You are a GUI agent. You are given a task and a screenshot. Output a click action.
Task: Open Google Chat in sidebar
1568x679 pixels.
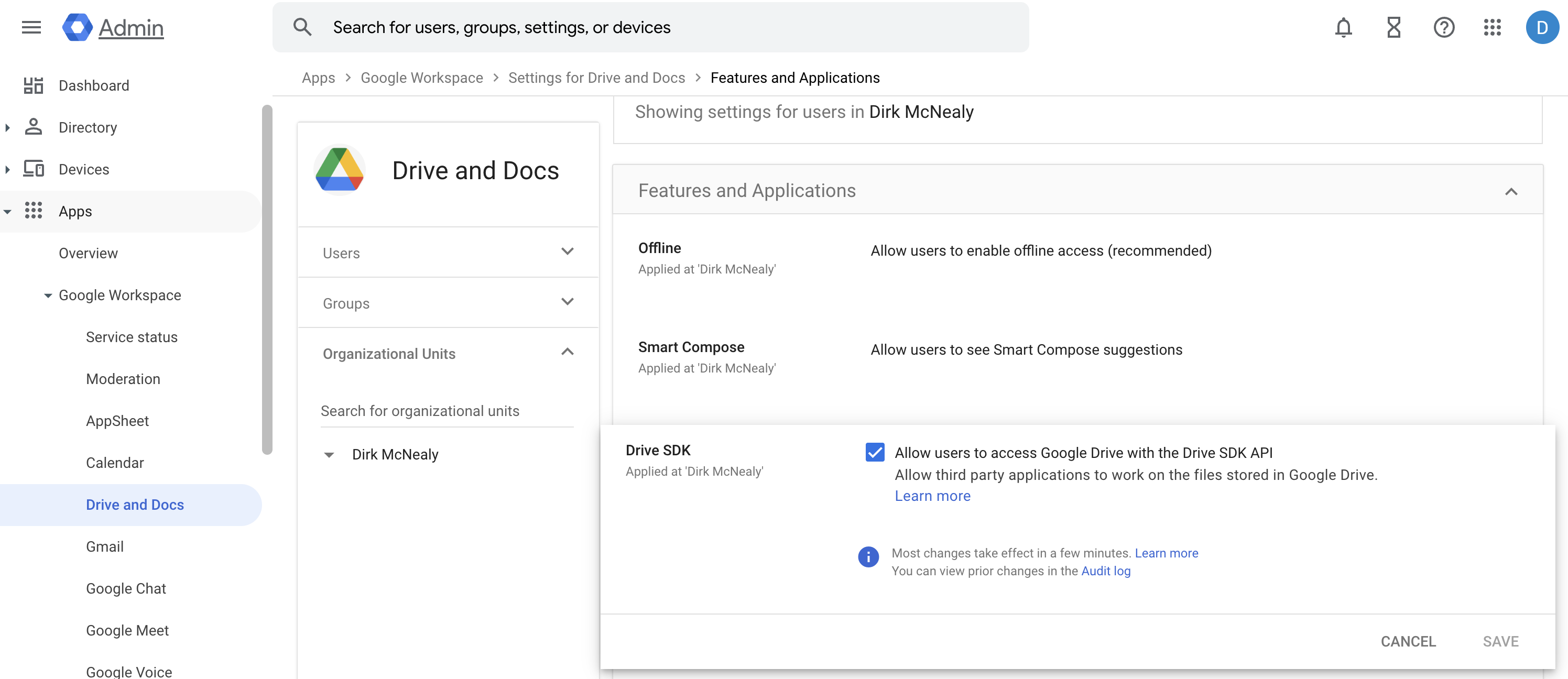point(126,588)
